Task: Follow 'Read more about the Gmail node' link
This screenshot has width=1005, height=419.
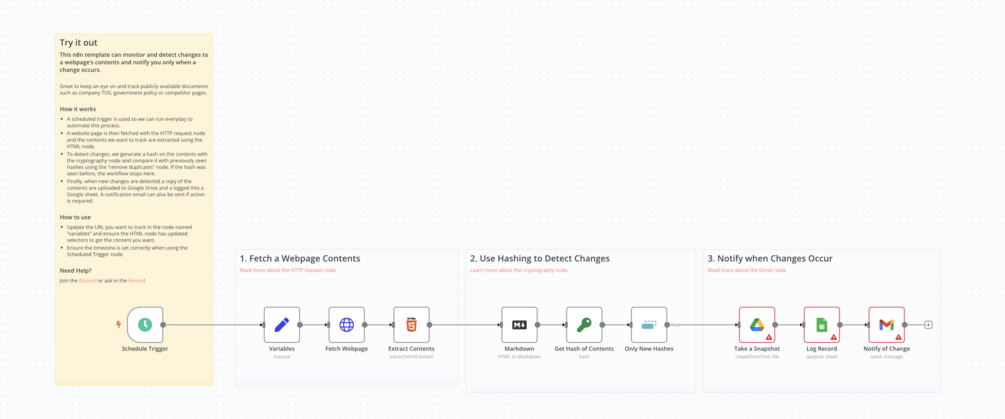Action: tap(748, 270)
